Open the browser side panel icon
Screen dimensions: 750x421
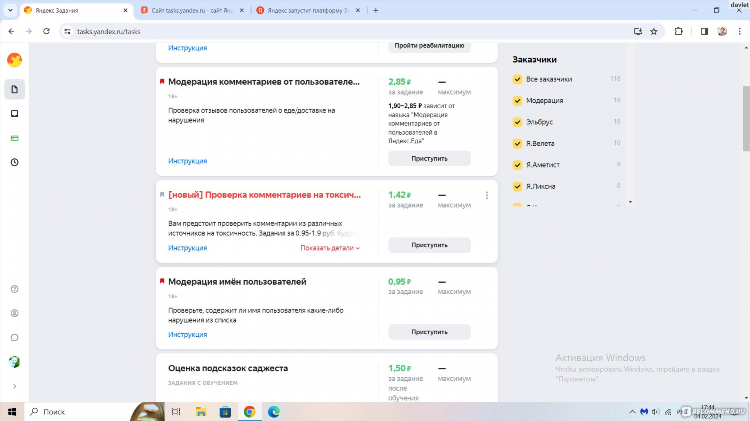coord(704,32)
